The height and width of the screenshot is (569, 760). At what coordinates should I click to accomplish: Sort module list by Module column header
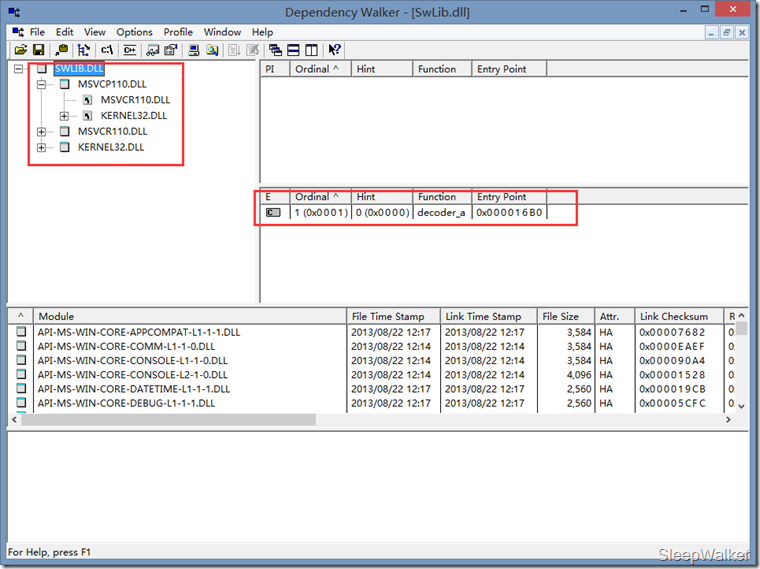tap(190, 316)
